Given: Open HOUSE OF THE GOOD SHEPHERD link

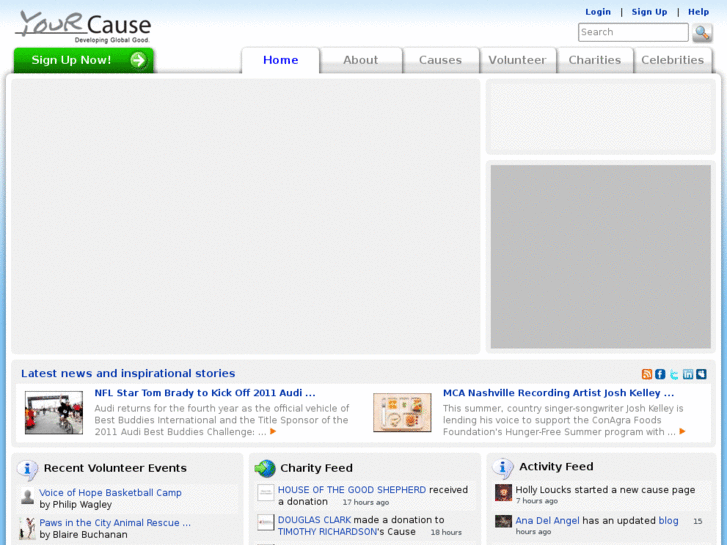Looking at the screenshot, I should click(352, 490).
